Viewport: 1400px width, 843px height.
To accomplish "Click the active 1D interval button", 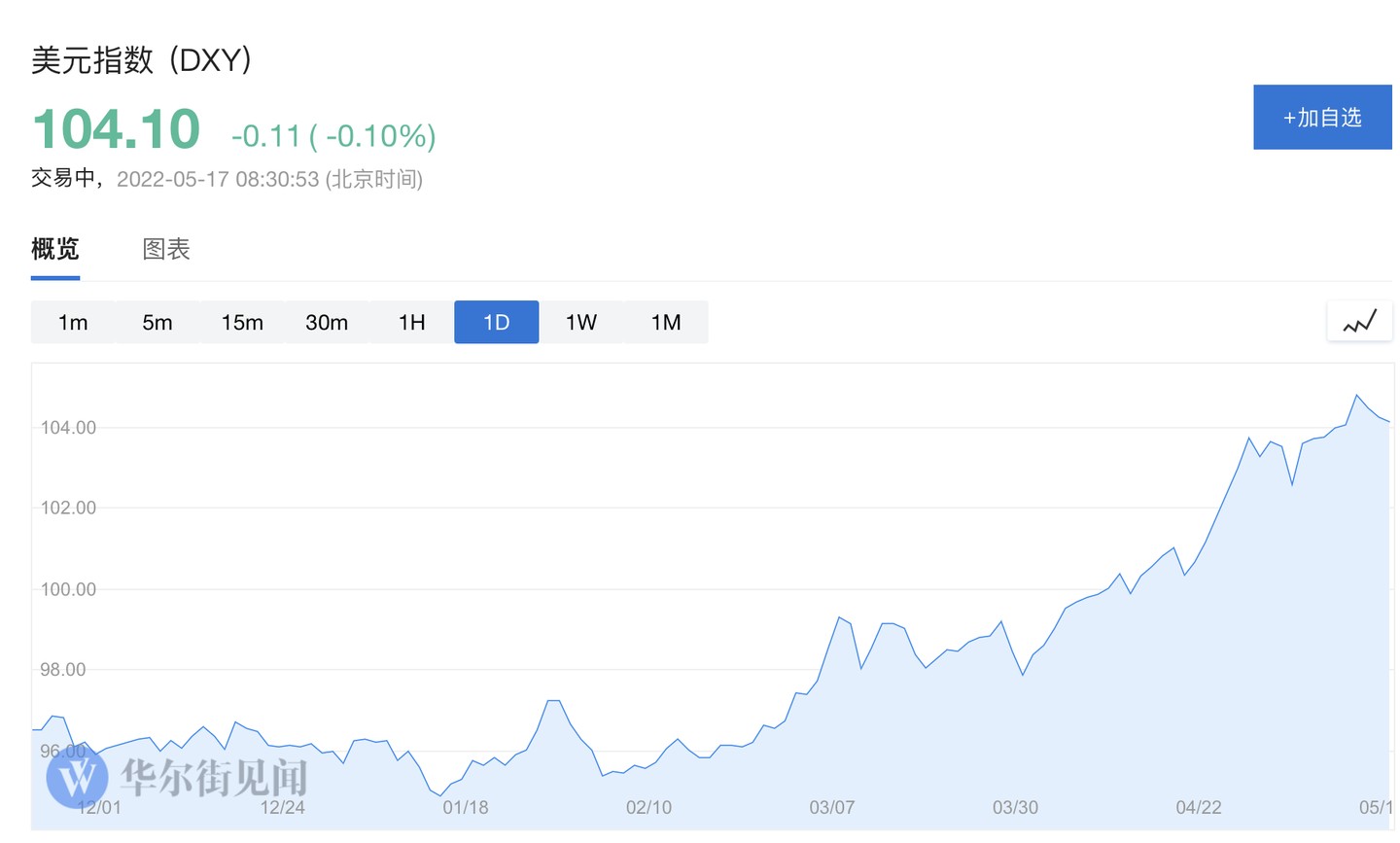I will pos(496,323).
